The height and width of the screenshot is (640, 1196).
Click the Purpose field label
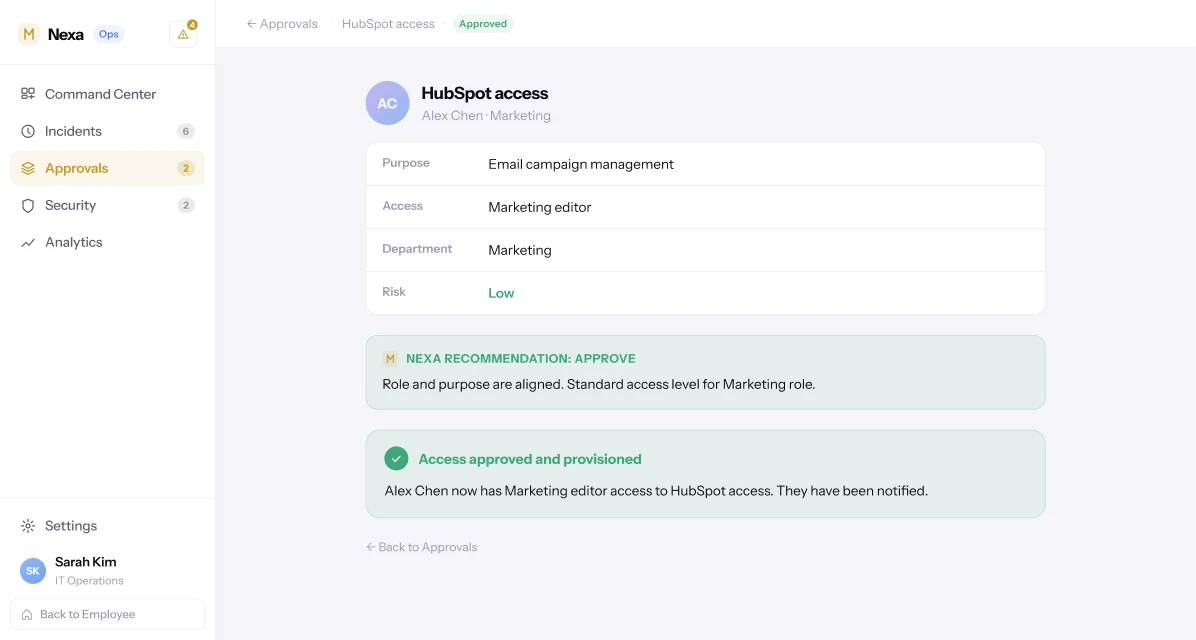pos(406,162)
